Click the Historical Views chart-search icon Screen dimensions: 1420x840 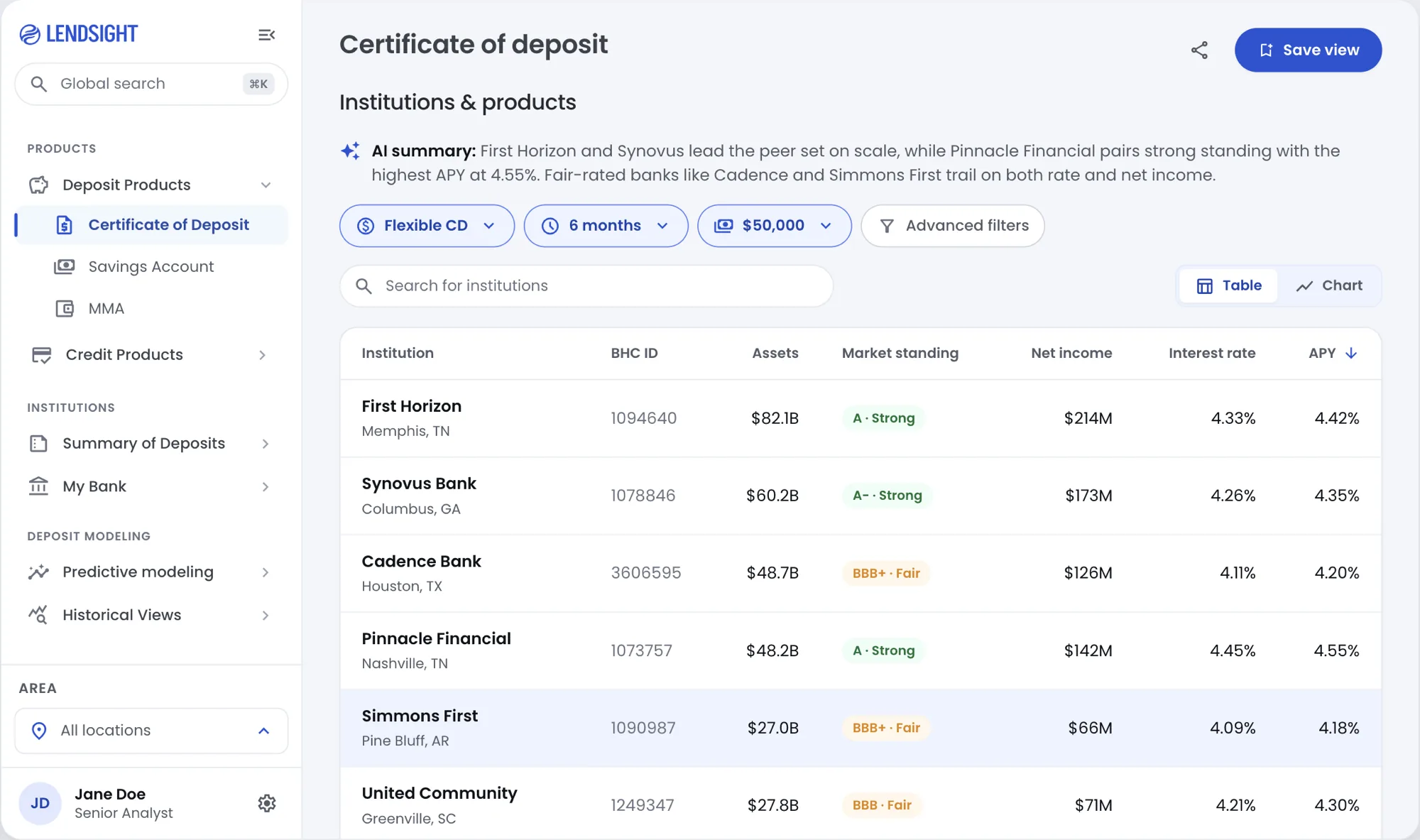(38, 615)
